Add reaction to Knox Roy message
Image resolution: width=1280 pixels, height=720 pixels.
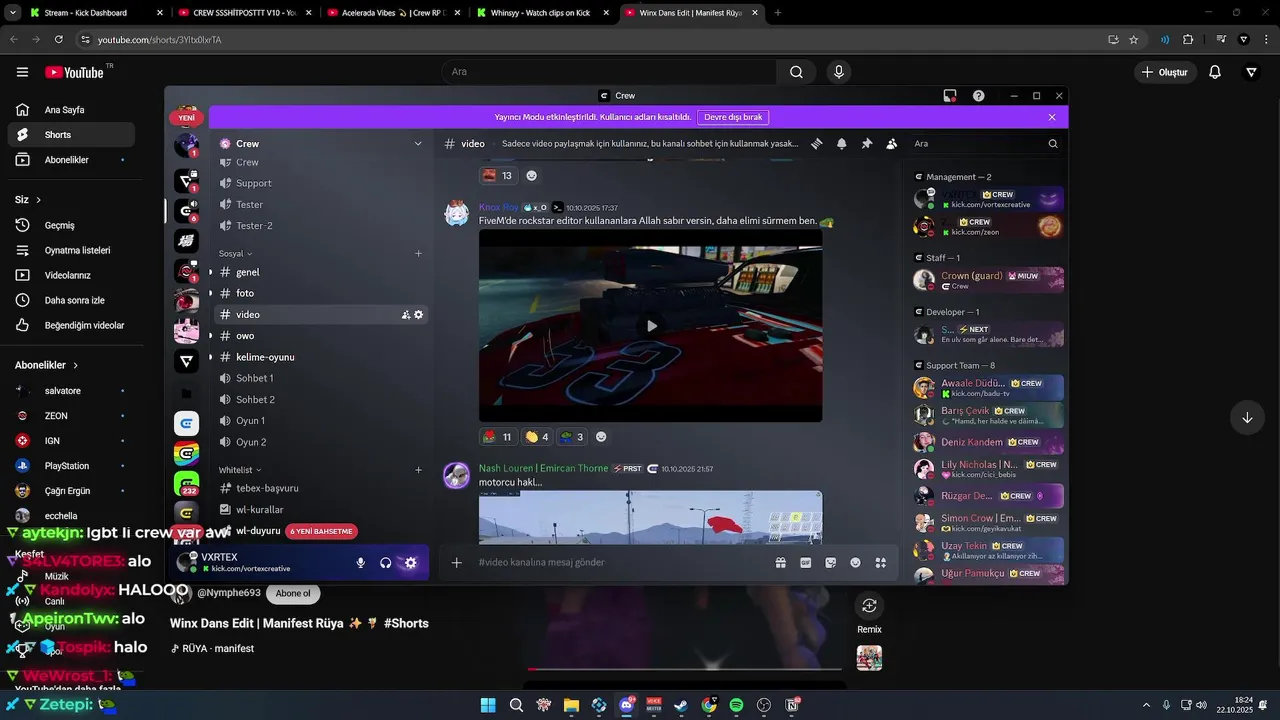601,437
